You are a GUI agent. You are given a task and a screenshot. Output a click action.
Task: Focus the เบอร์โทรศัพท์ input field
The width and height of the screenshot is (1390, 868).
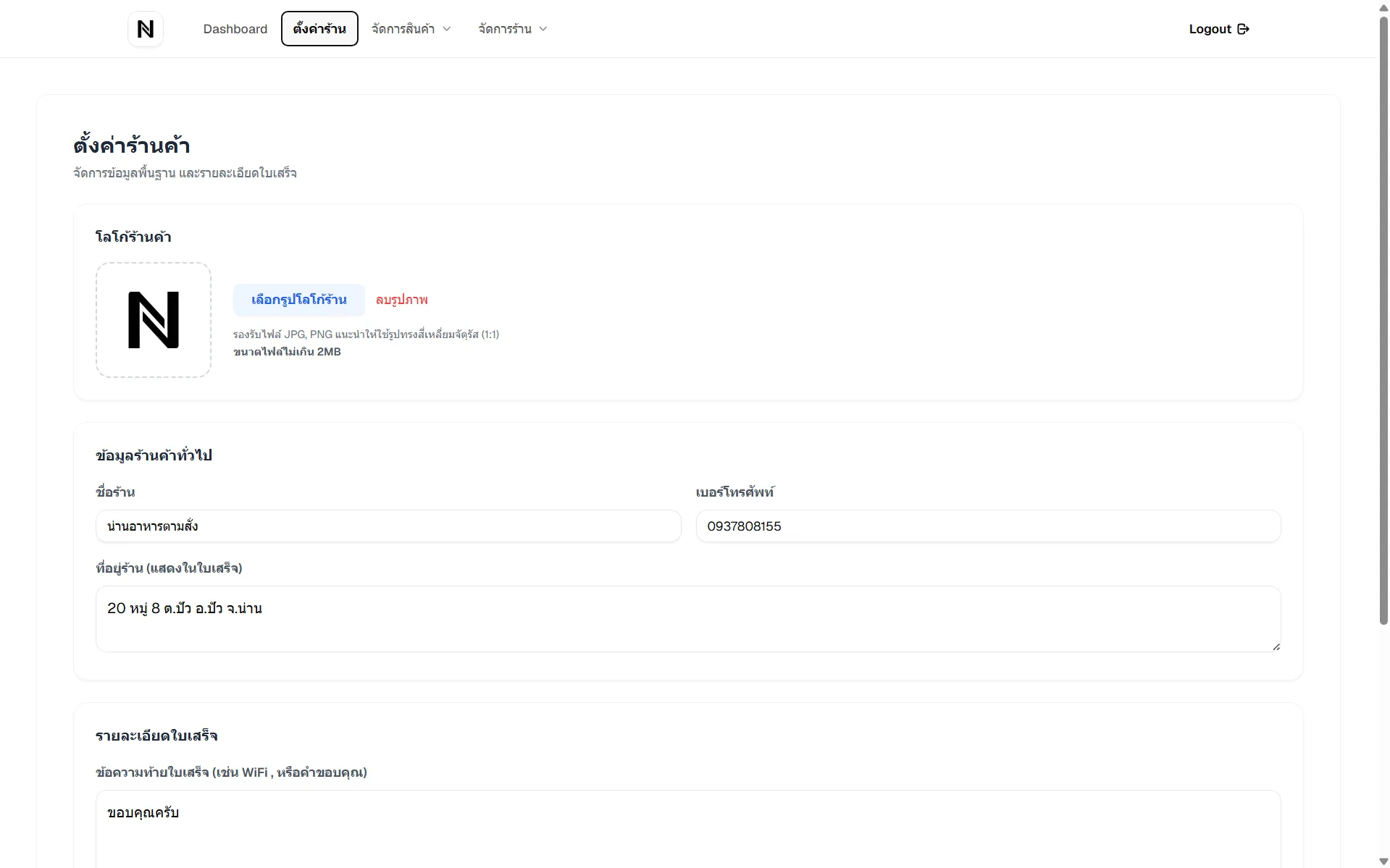[x=988, y=526]
